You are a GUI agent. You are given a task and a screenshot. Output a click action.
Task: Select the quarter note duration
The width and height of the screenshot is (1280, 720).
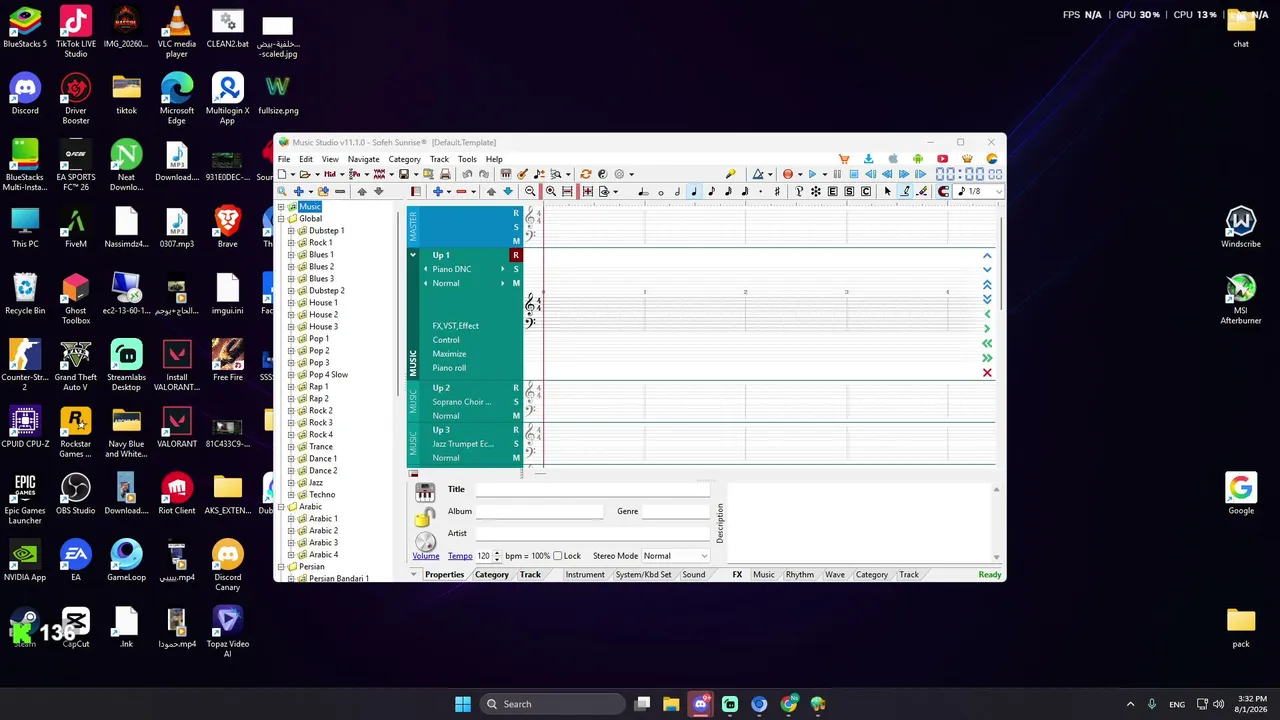tap(694, 191)
